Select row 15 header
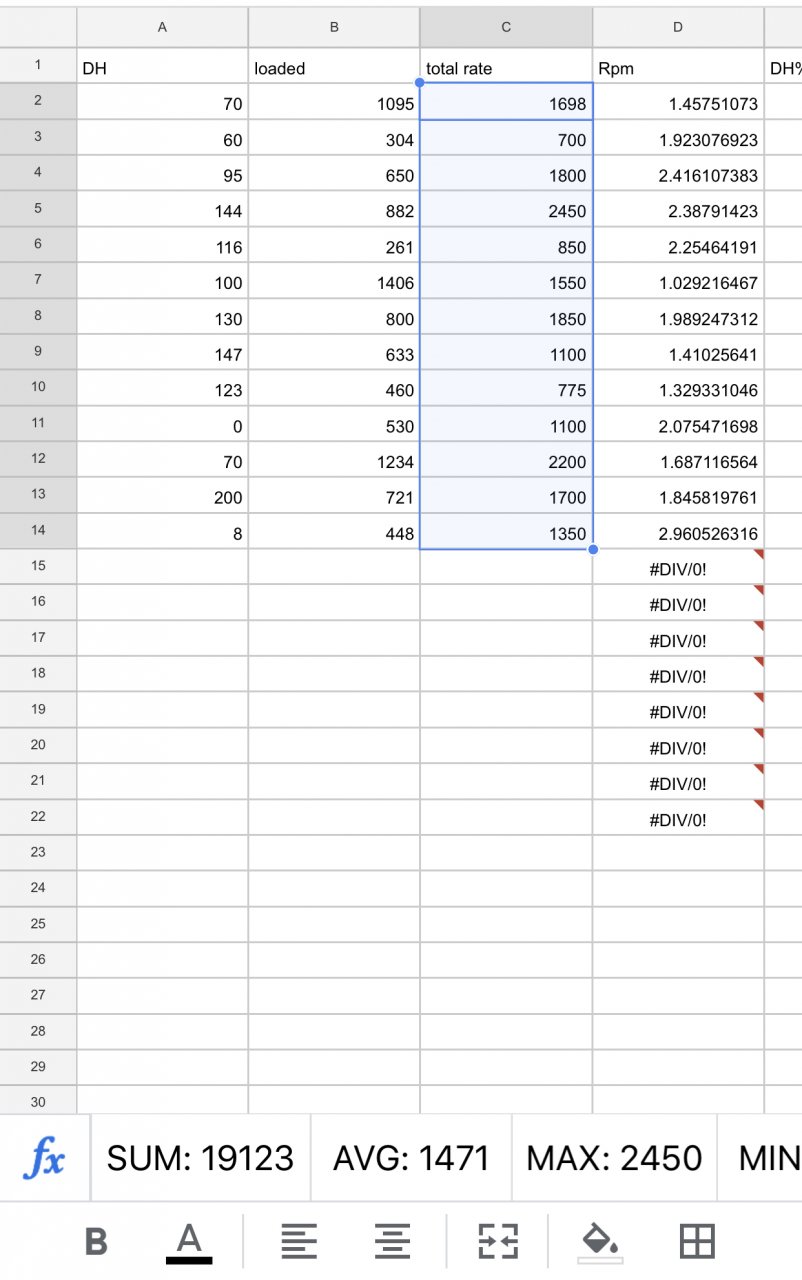The height and width of the screenshot is (1280, 802). pos(38,566)
